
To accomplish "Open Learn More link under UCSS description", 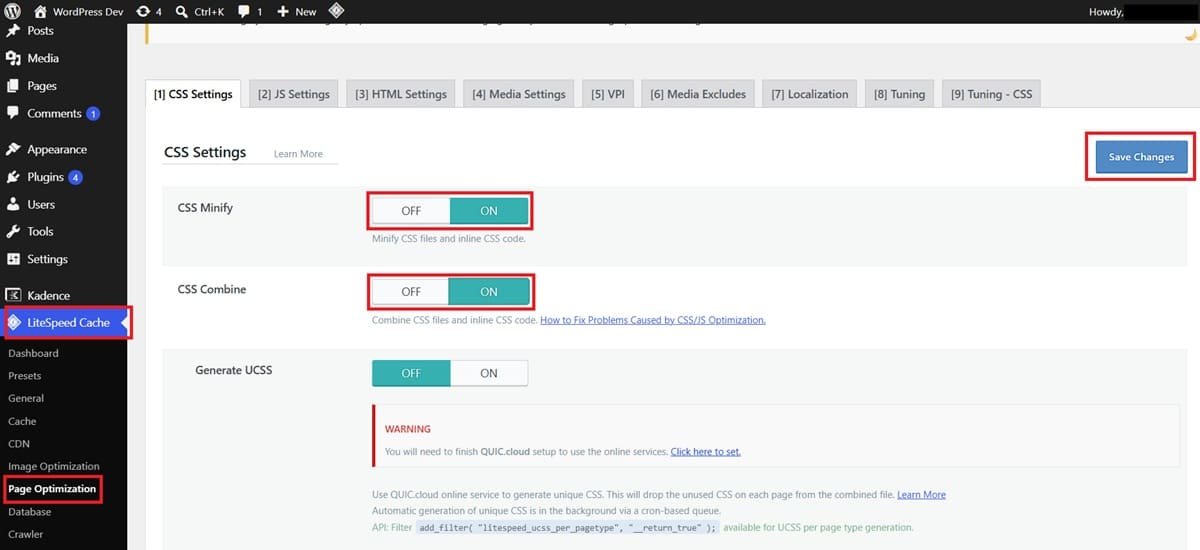I will click(x=921, y=494).
